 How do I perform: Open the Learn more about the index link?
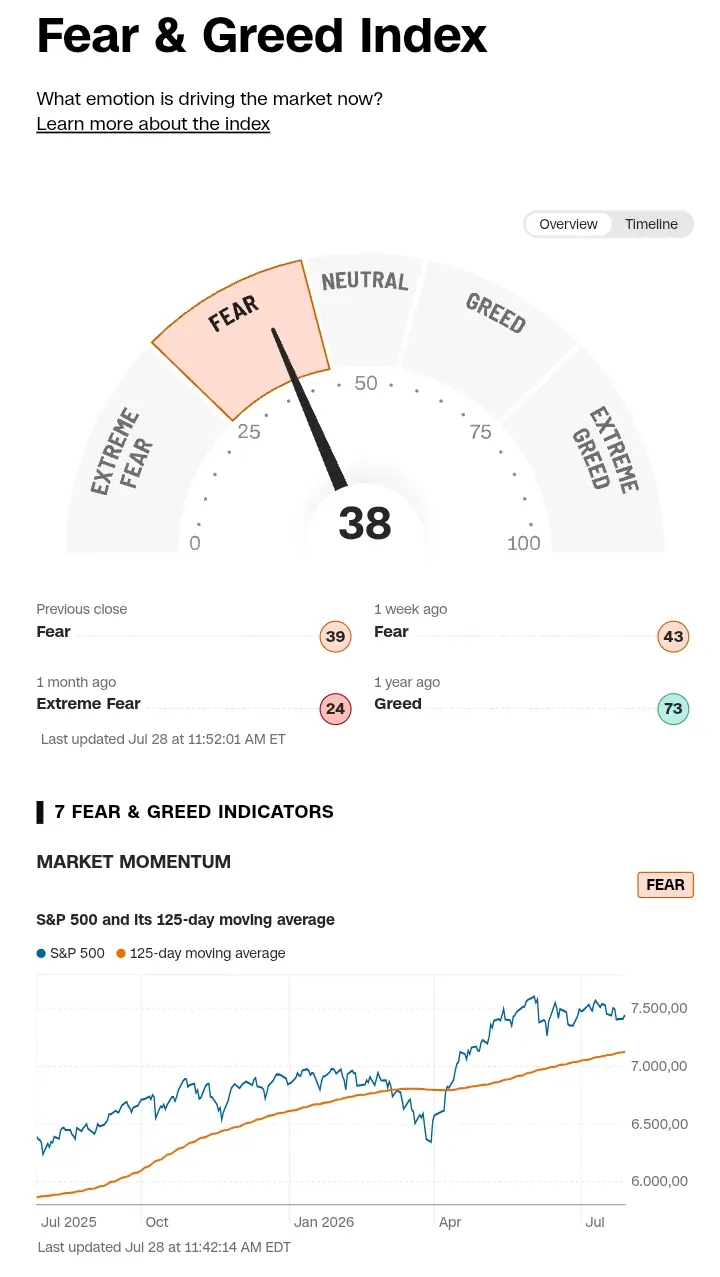click(x=153, y=124)
